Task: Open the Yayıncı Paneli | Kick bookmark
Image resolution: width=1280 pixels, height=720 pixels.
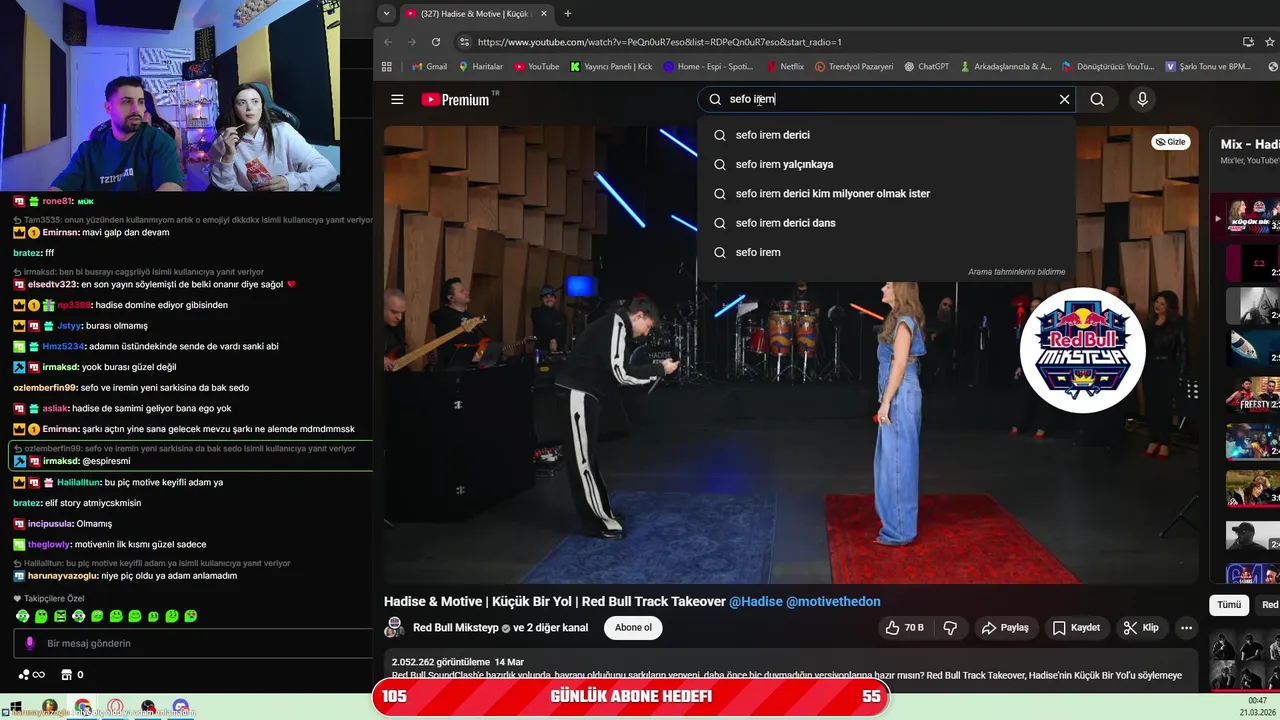Action: (611, 67)
